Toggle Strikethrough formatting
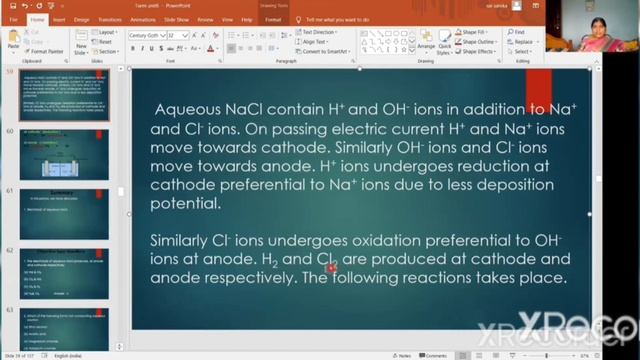The width and height of the screenshot is (640, 360). pyautogui.click(x=171, y=49)
